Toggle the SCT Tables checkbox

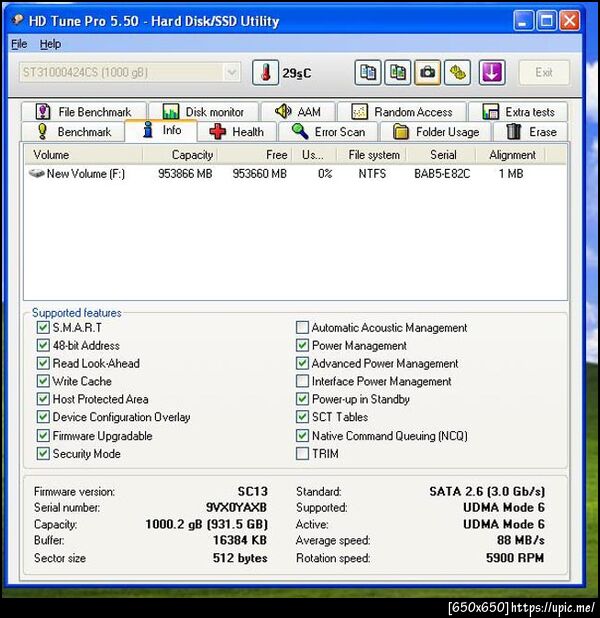(302, 417)
